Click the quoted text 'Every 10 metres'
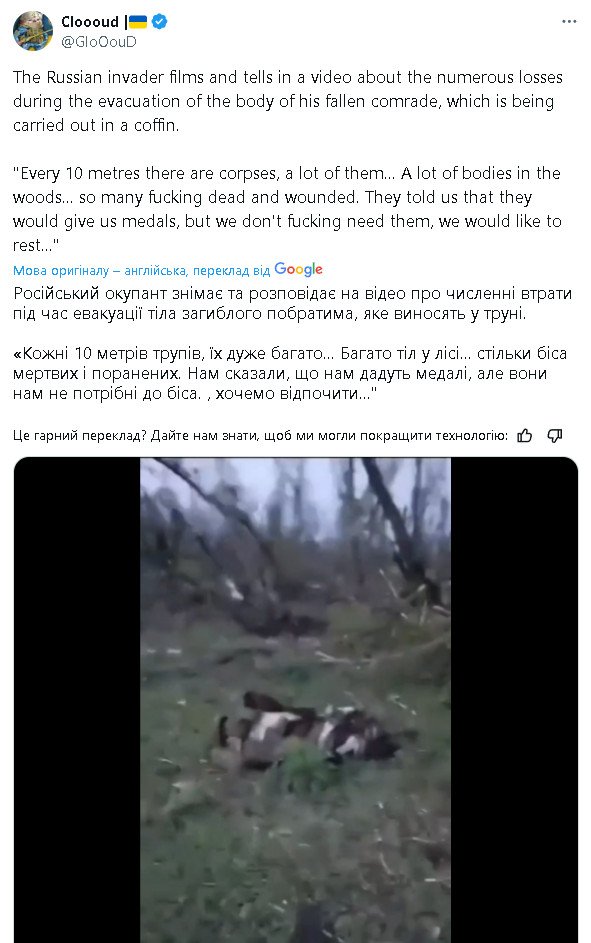 tap(287, 209)
